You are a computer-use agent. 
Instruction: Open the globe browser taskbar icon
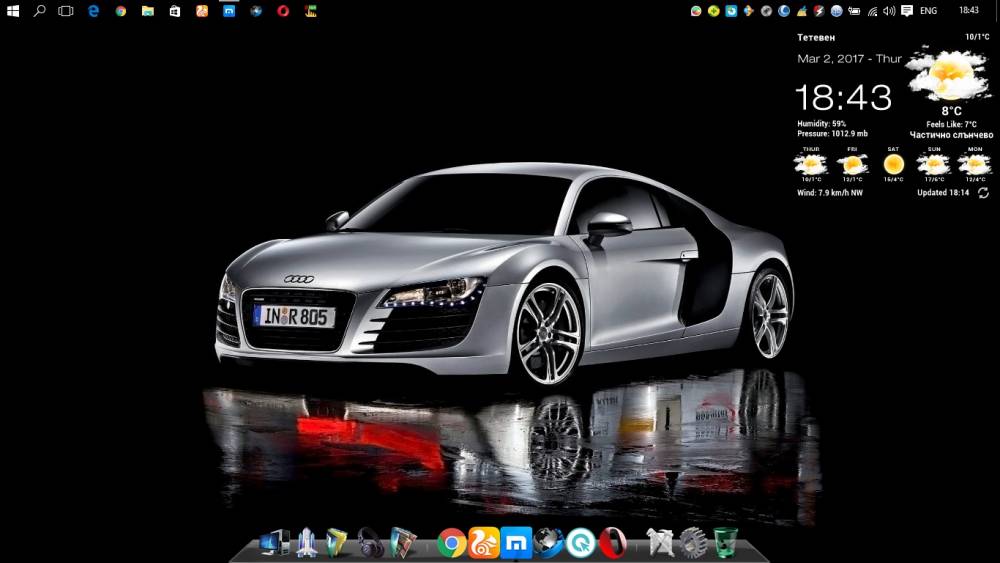(x=256, y=11)
